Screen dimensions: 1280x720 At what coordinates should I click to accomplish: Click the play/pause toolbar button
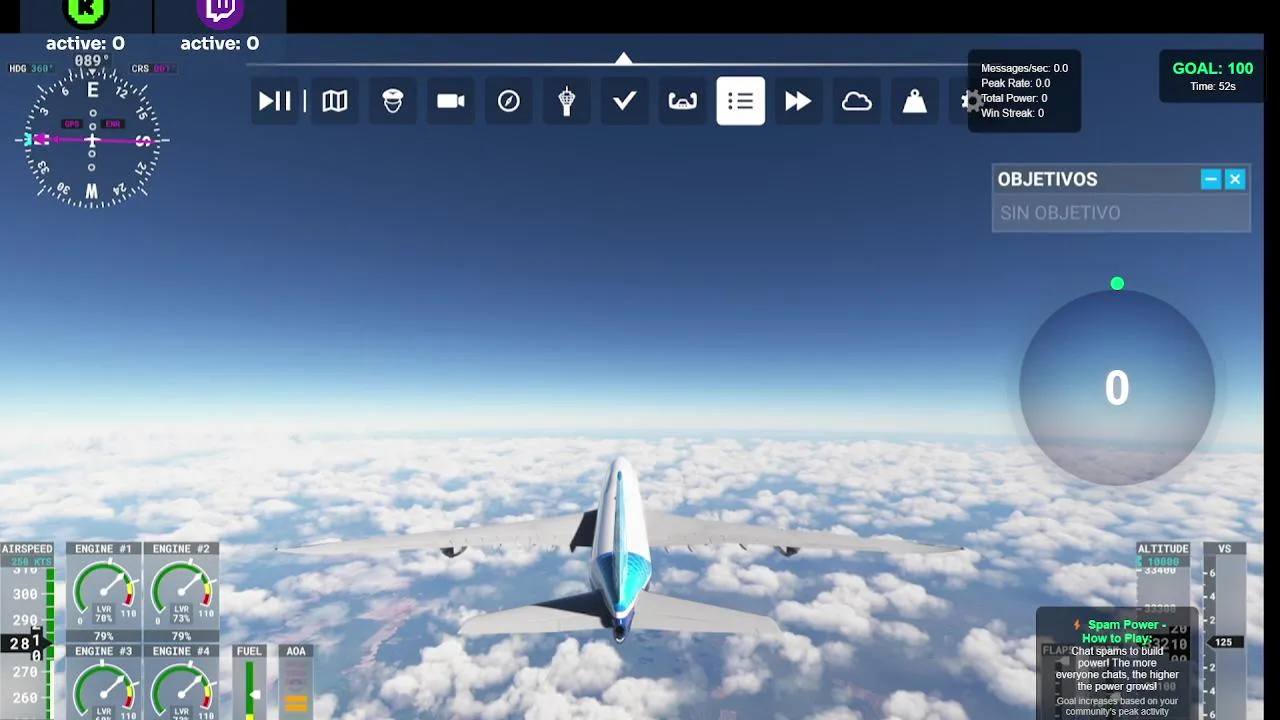click(x=275, y=101)
